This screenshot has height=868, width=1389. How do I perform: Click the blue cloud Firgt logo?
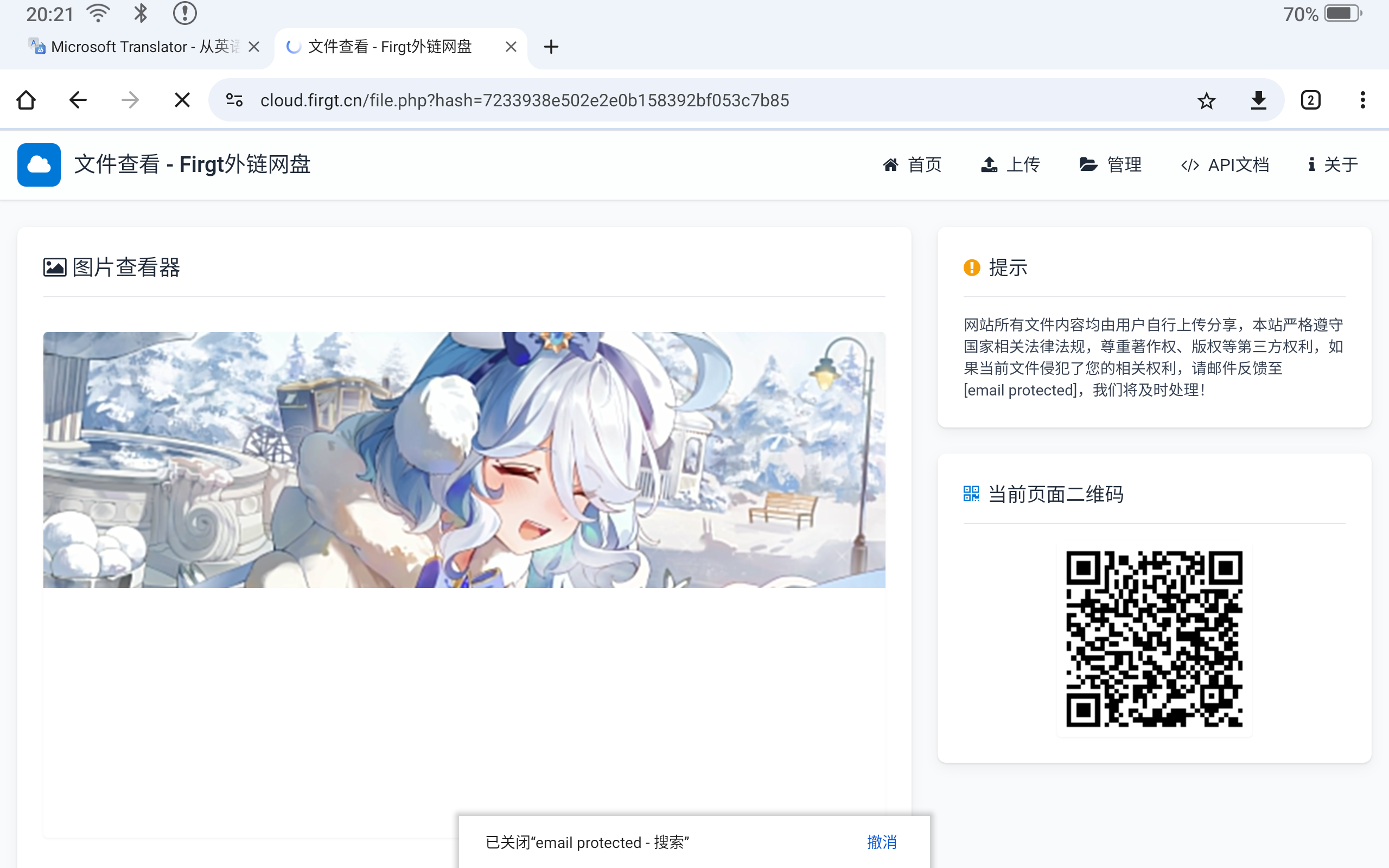pos(39,165)
